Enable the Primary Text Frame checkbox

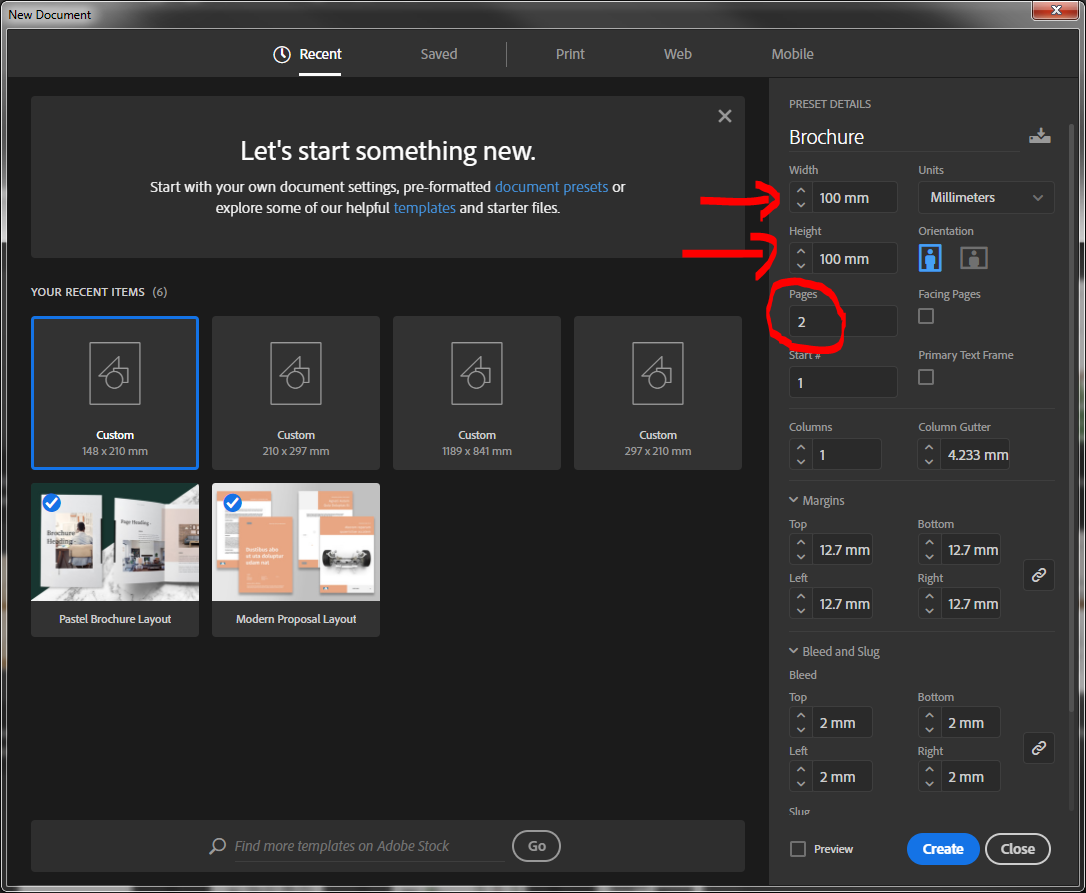pyautogui.click(x=926, y=377)
